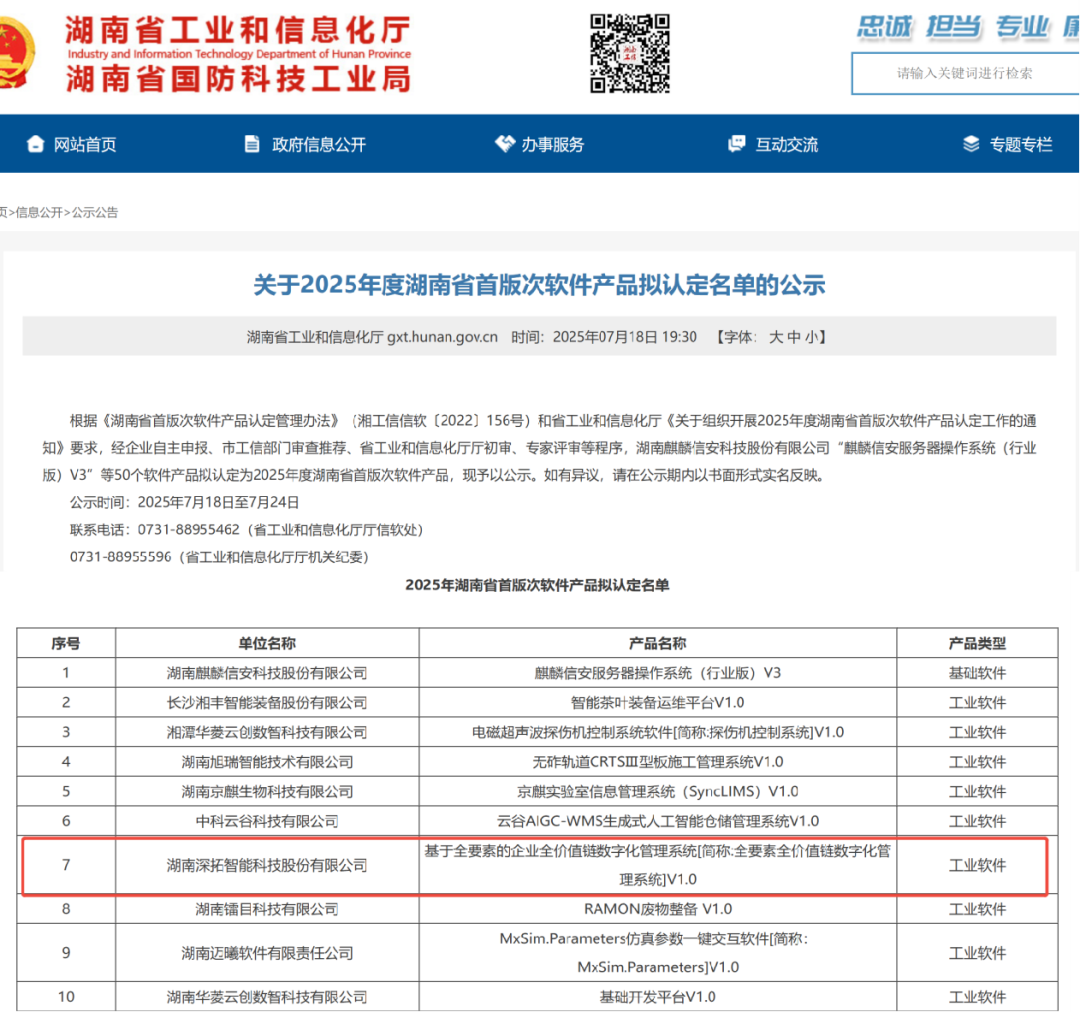Select the 湖南深拓智能科技股份有限公司 table cell

click(x=267, y=865)
